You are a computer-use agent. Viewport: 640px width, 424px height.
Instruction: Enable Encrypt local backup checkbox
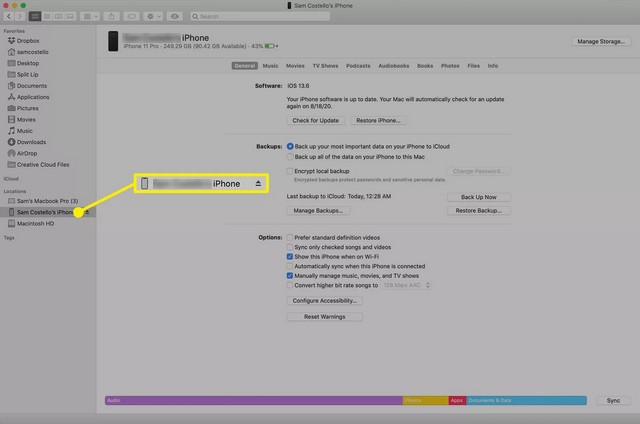(x=290, y=171)
